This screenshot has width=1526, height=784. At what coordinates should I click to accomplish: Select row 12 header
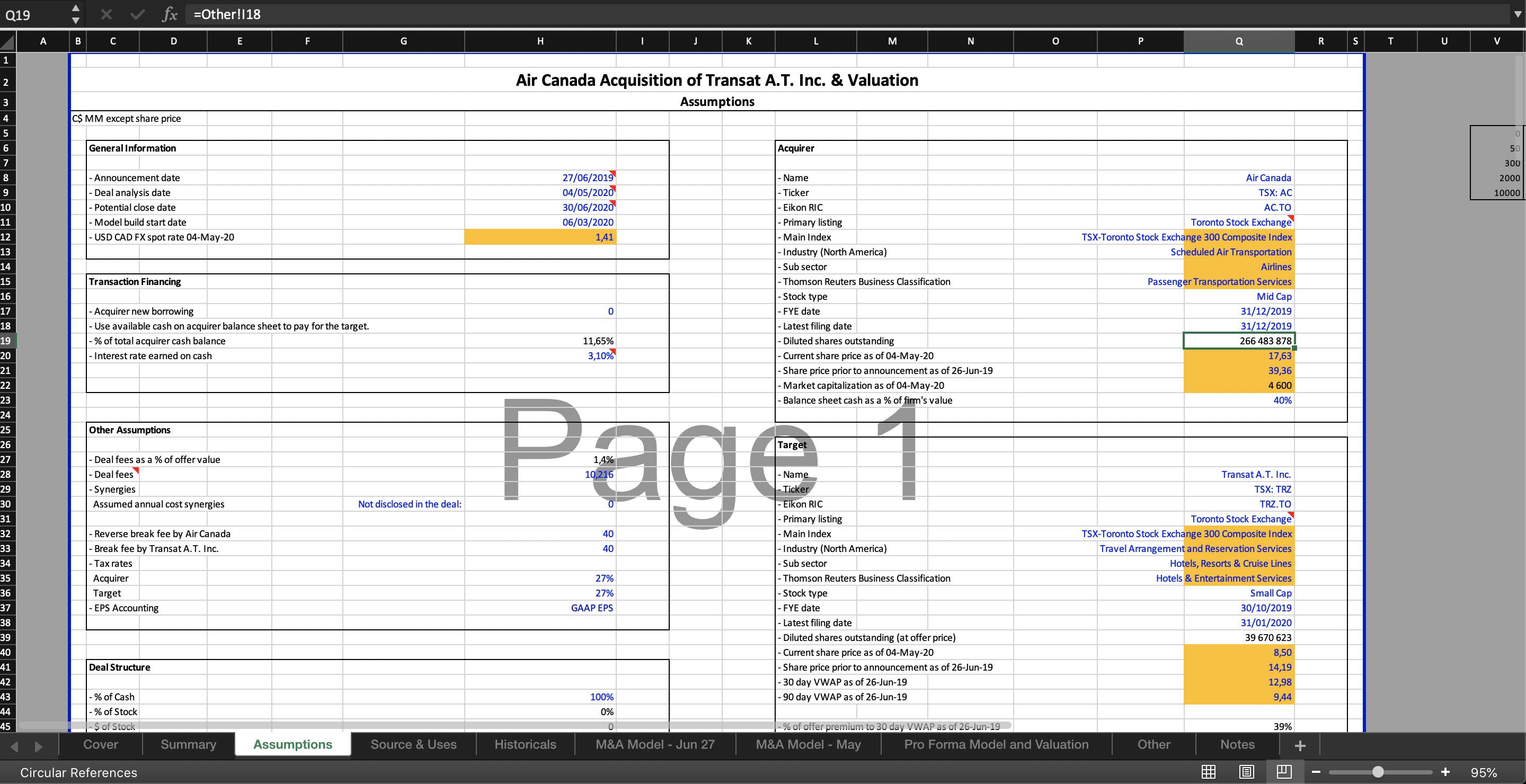(x=7, y=237)
